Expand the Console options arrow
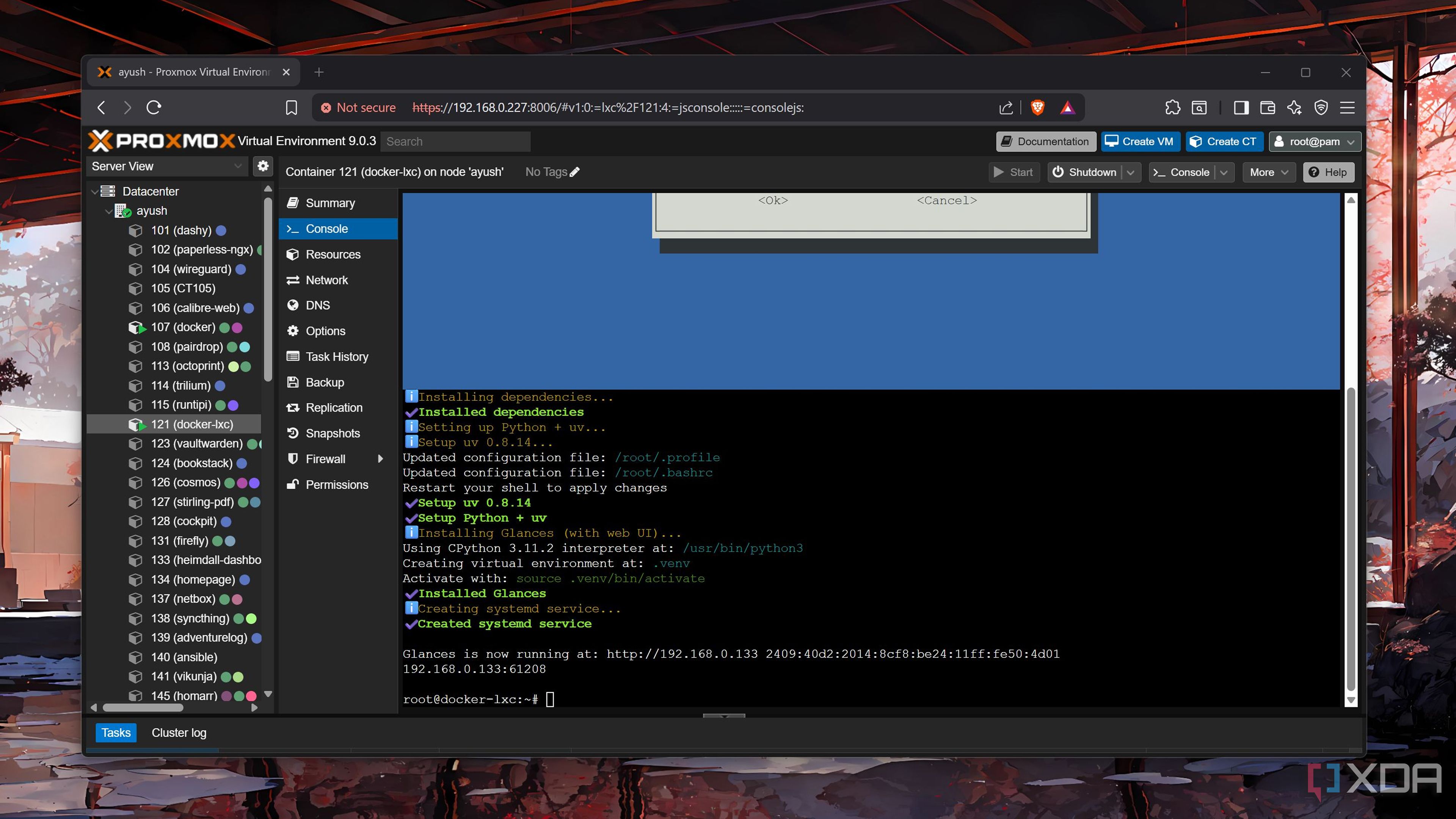The height and width of the screenshot is (819, 1456). (x=1224, y=173)
